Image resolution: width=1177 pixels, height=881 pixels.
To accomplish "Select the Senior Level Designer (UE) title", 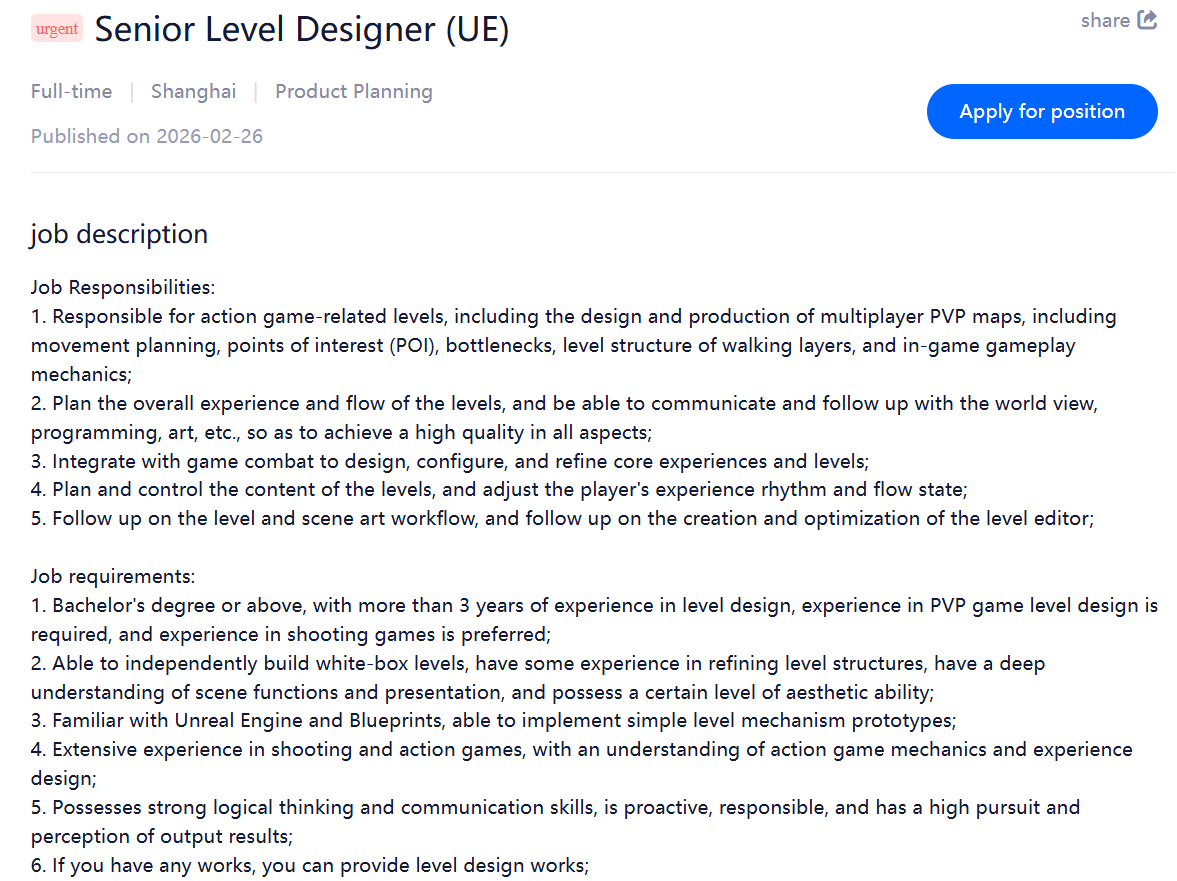I will click(302, 30).
